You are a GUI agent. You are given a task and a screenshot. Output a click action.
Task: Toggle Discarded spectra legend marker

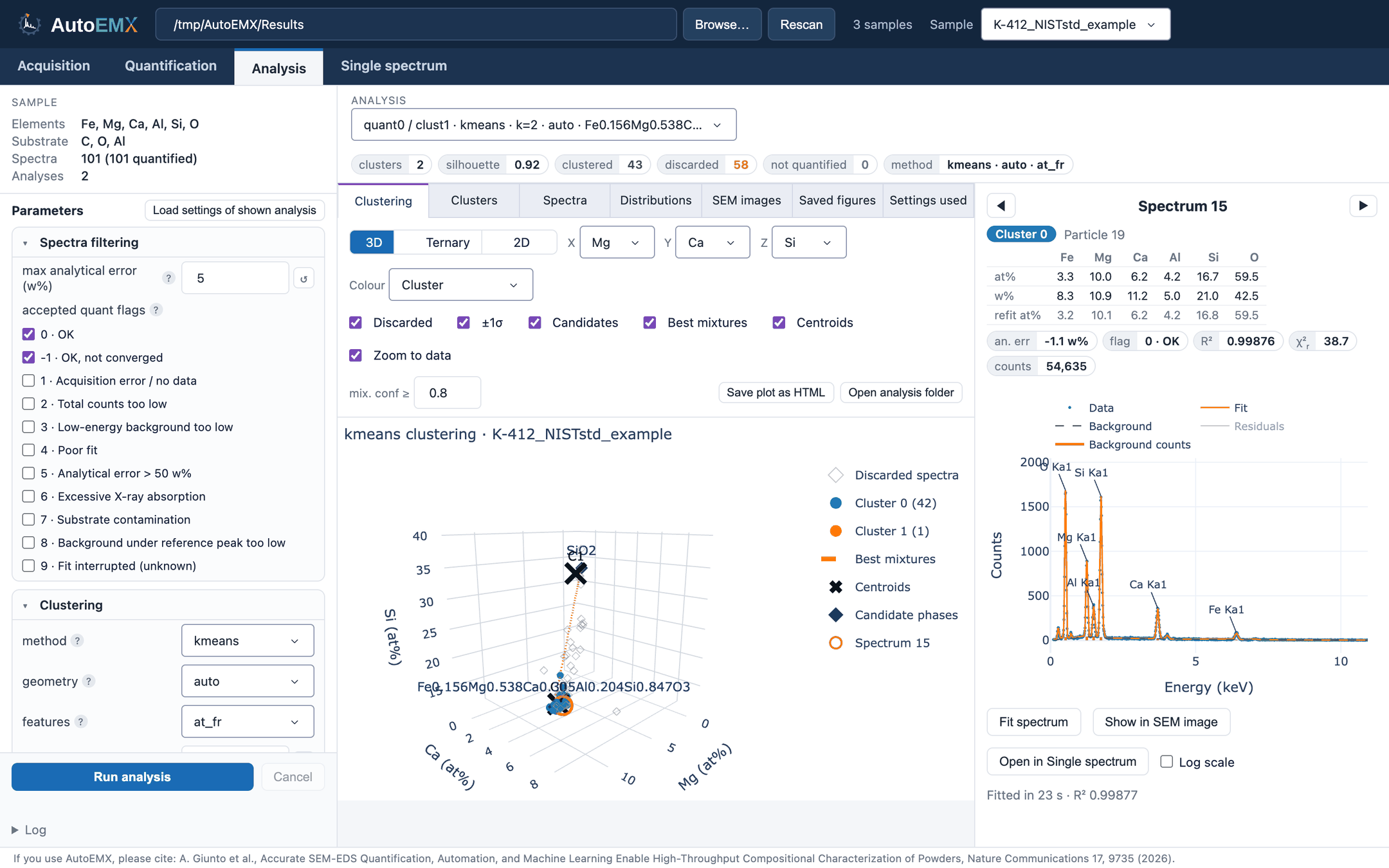835,475
